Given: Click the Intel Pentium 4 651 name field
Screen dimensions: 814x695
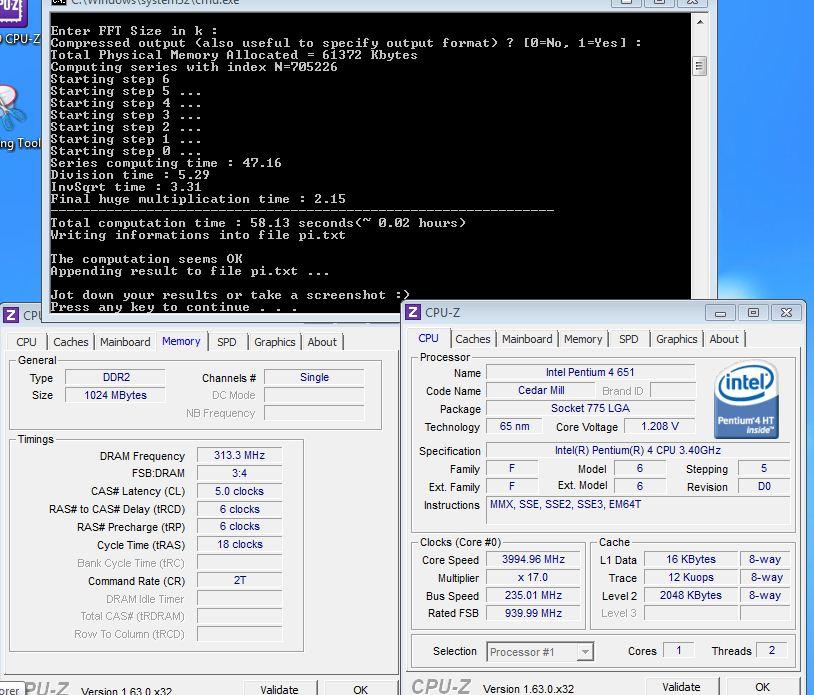Looking at the screenshot, I should (x=590, y=373).
